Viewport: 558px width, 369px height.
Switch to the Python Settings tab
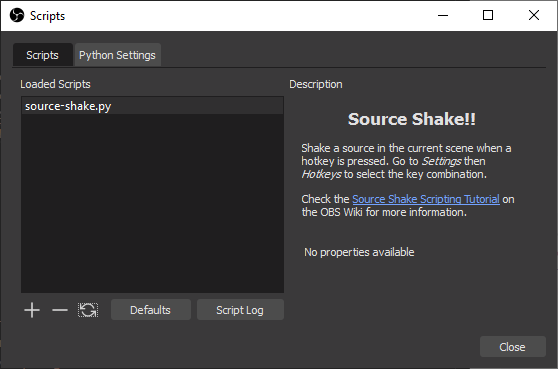point(117,55)
